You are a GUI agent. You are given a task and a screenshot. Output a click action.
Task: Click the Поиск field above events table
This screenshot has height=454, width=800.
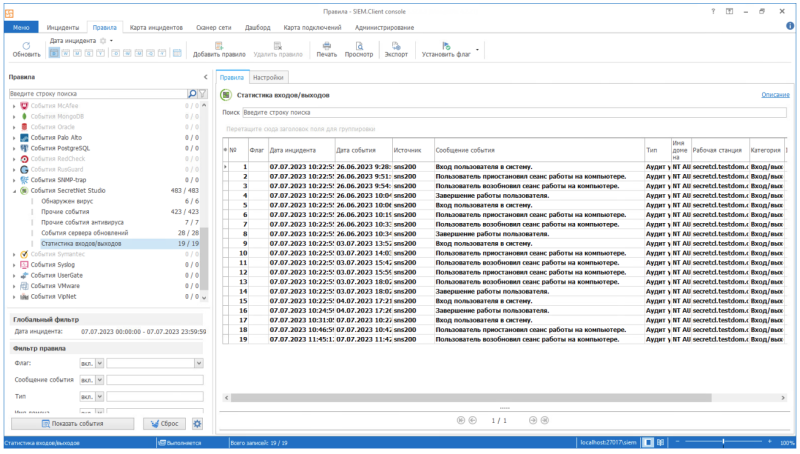[x=514, y=112]
